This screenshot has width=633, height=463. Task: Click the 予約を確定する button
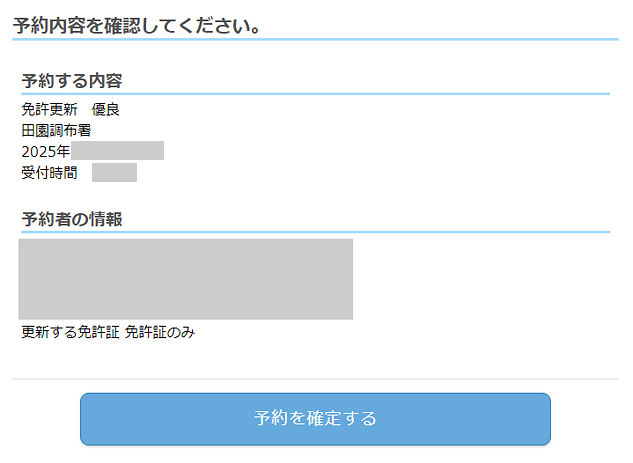(x=315, y=418)
